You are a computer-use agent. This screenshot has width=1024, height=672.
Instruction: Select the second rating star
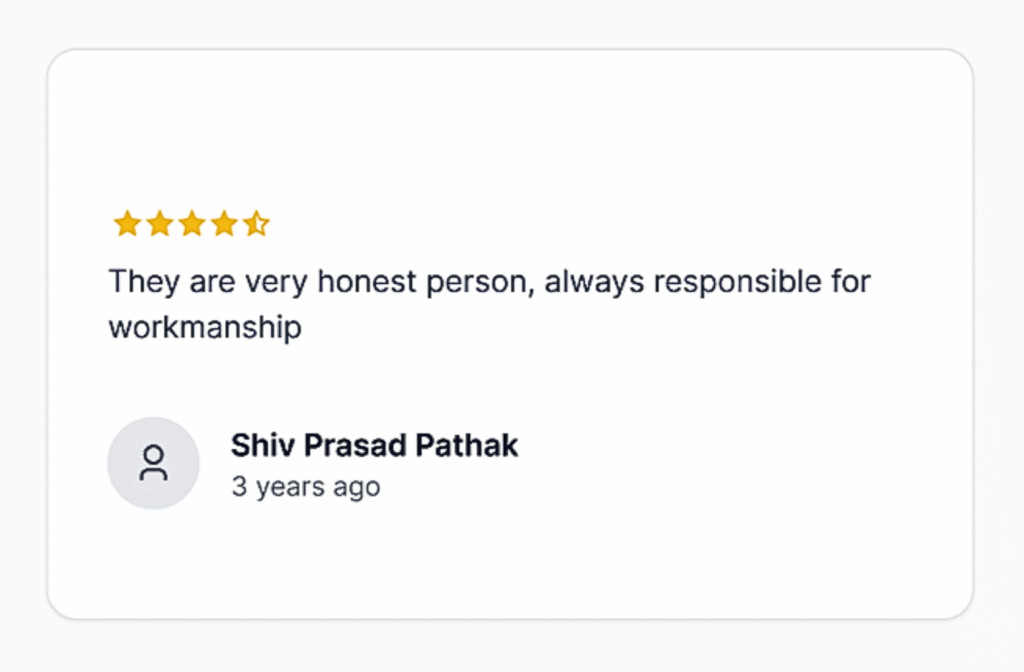click(x=159, y=223)
